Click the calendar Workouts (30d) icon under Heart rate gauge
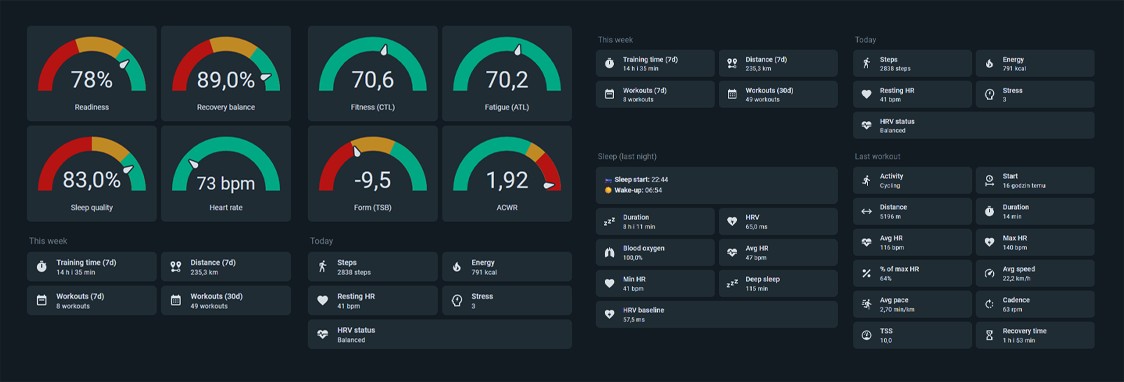The width and height of the screenshot is (1124, 382). click(x=176, y=300)
